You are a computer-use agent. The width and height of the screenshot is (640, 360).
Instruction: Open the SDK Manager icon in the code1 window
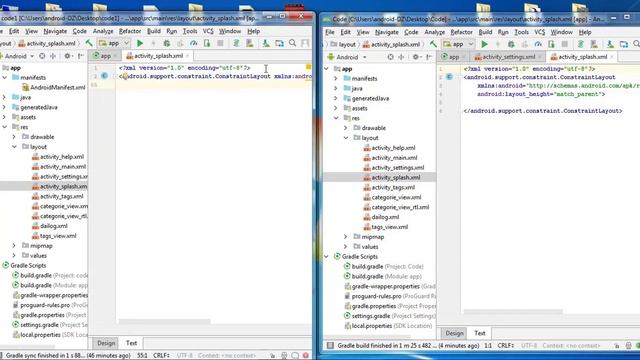click(x=266, y=43)
